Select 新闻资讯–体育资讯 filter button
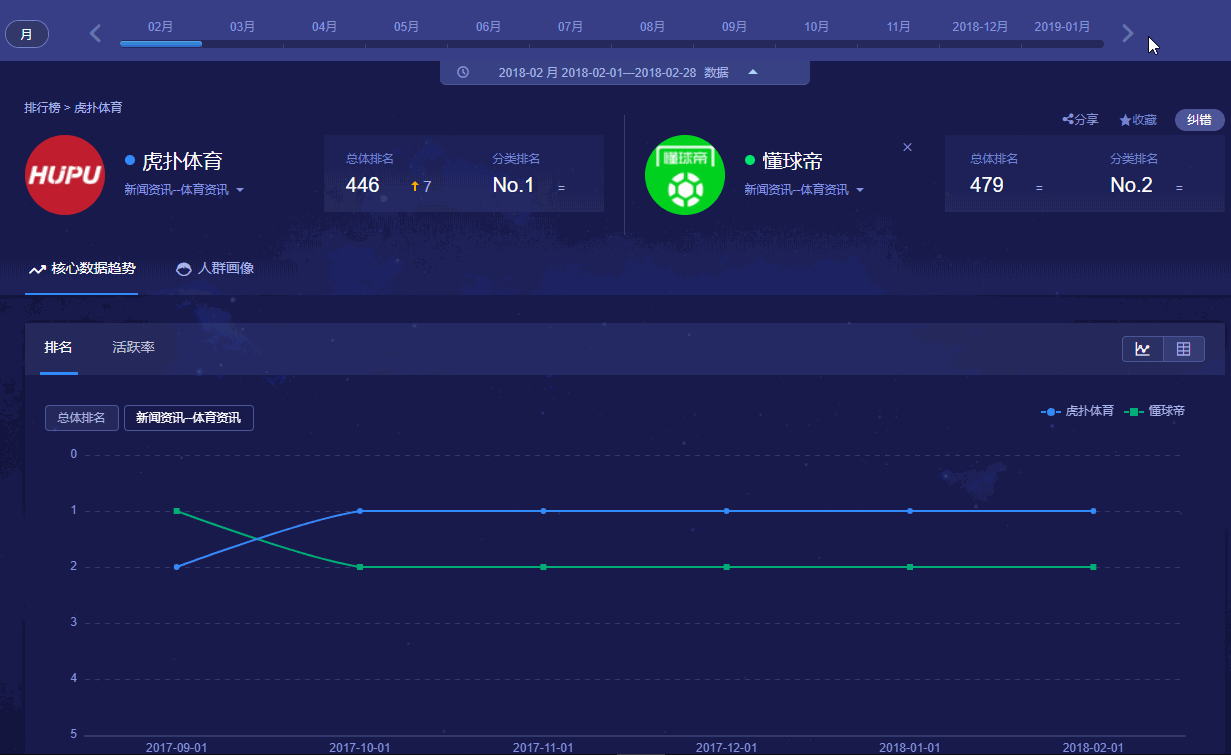 [188, 418]
